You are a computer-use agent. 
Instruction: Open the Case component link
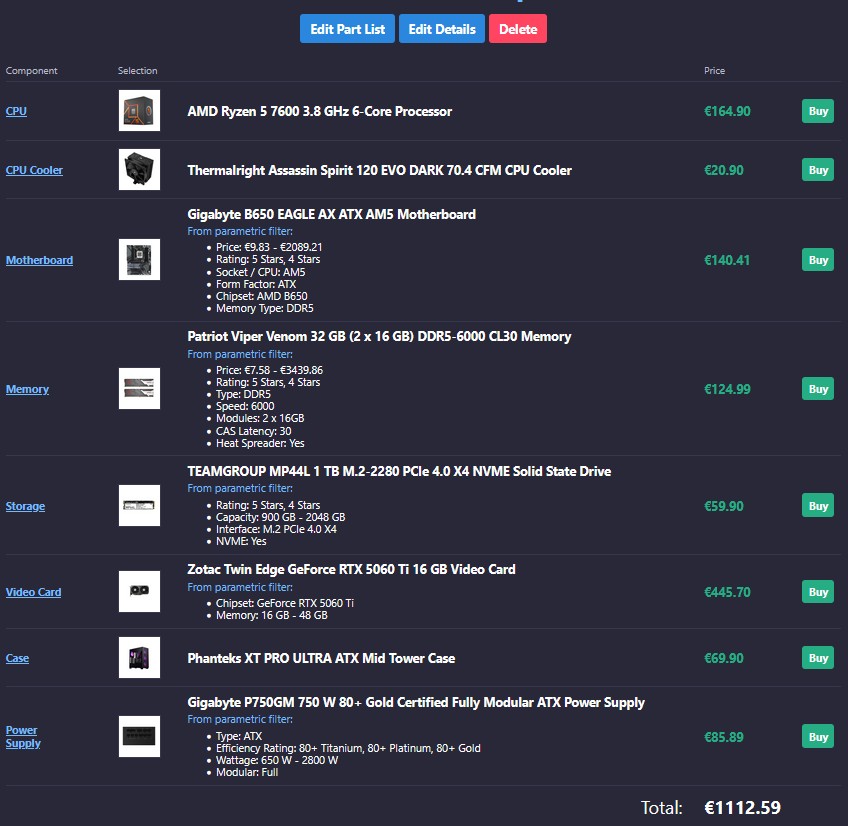(x=17, y=658)
